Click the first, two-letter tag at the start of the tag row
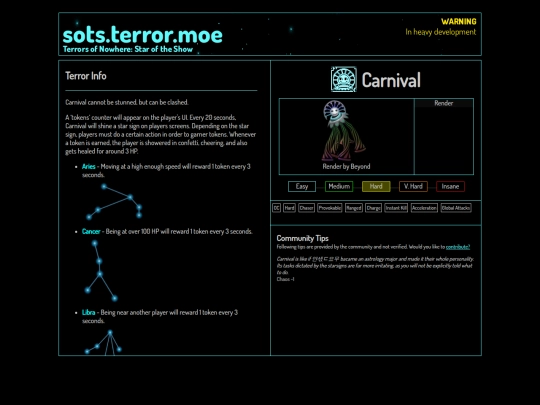 276,208
